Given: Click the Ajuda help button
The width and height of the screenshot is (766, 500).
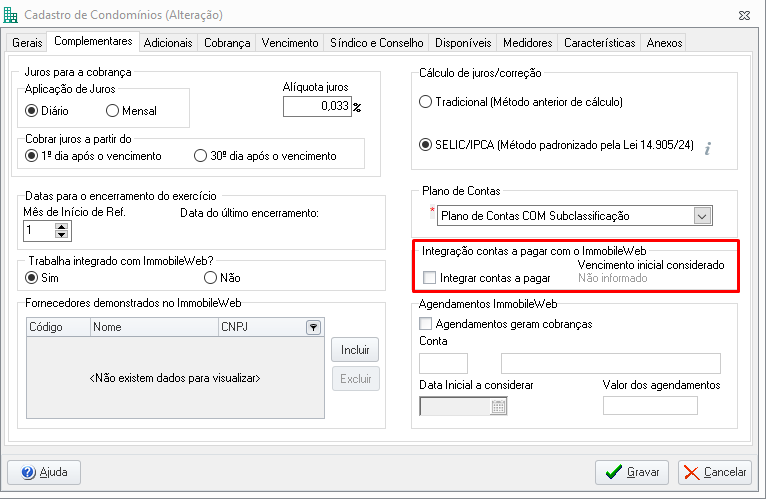Looking at the screenshot, I should tap(44, 472).
